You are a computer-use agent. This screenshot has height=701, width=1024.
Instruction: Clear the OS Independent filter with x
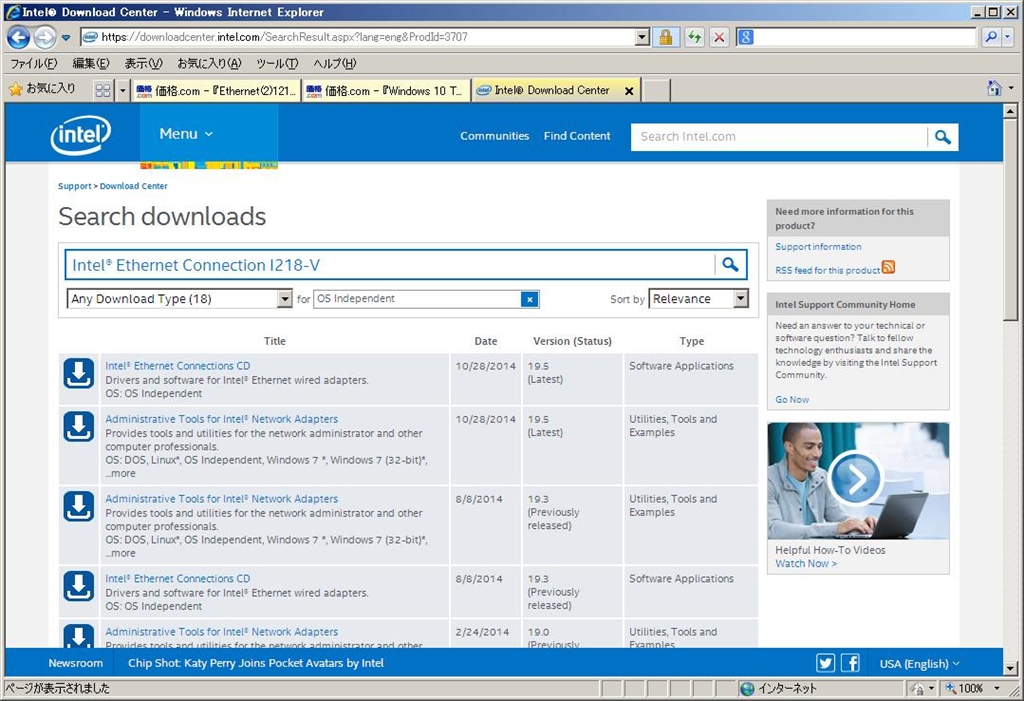pyautogui.click(x=530, y=299)
